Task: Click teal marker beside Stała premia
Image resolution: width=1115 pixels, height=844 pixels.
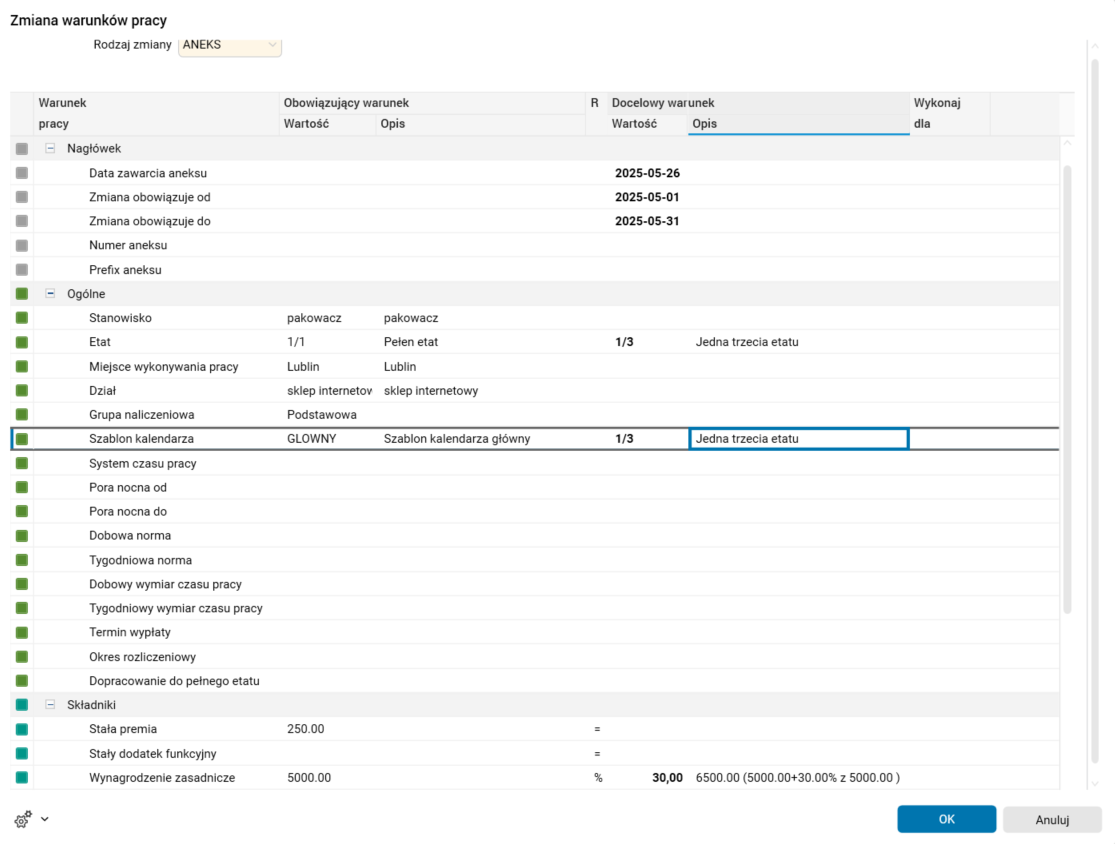Action: click(22, 729)
